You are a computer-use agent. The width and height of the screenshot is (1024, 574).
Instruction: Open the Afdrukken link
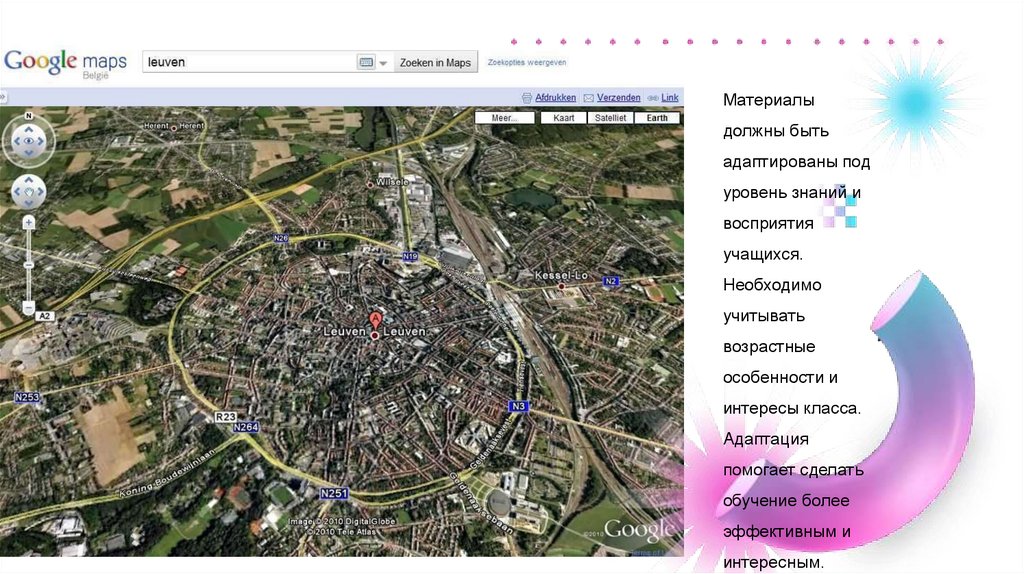pos(555,97)
